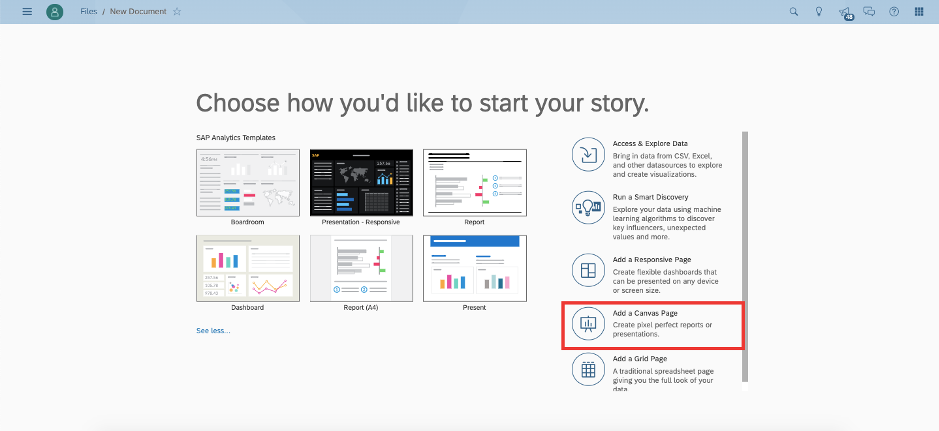The height and width of the screenshot is (431, 939).
Task: Select the Report (A4) template thumbnail
Action: point(361,268)
